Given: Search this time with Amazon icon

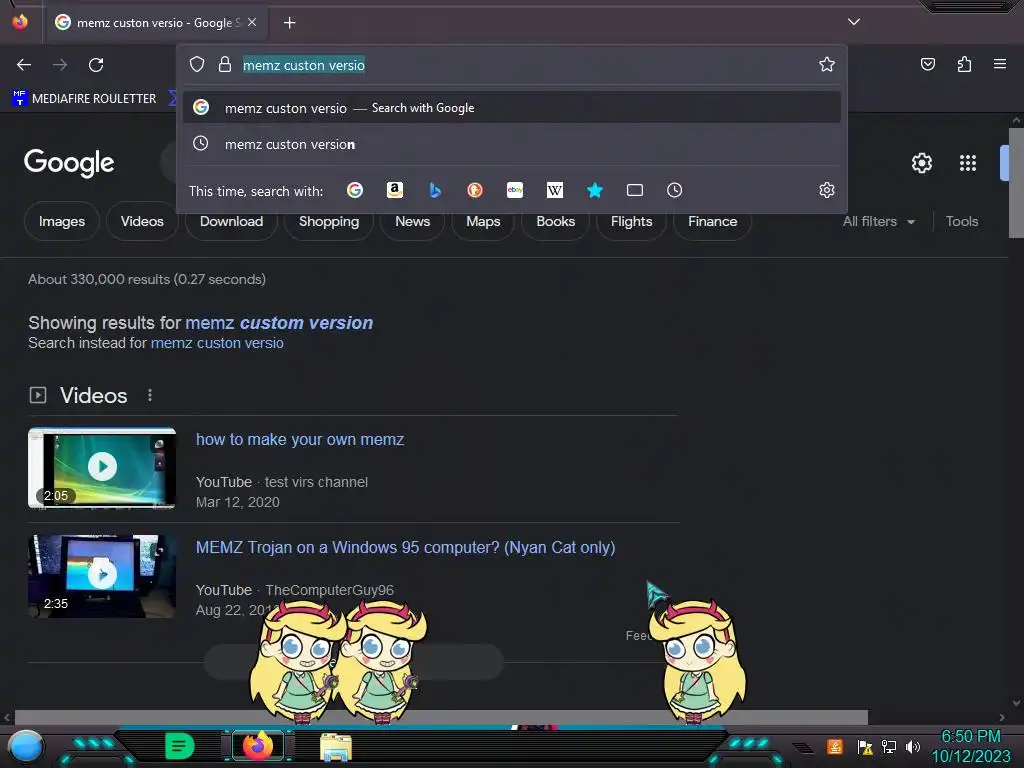Looking at the screenshot, I should click(394, 190).
